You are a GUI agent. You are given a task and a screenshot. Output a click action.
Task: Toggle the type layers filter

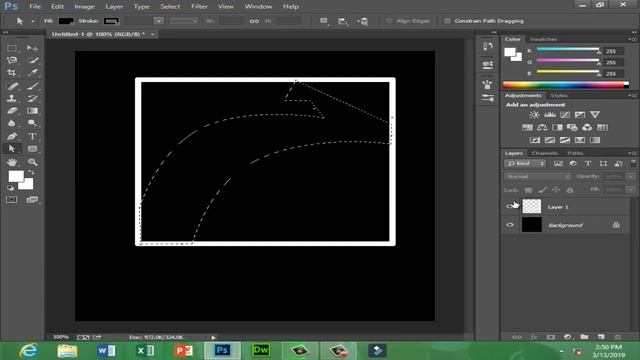pyautogui.click(x=588, y=164)
